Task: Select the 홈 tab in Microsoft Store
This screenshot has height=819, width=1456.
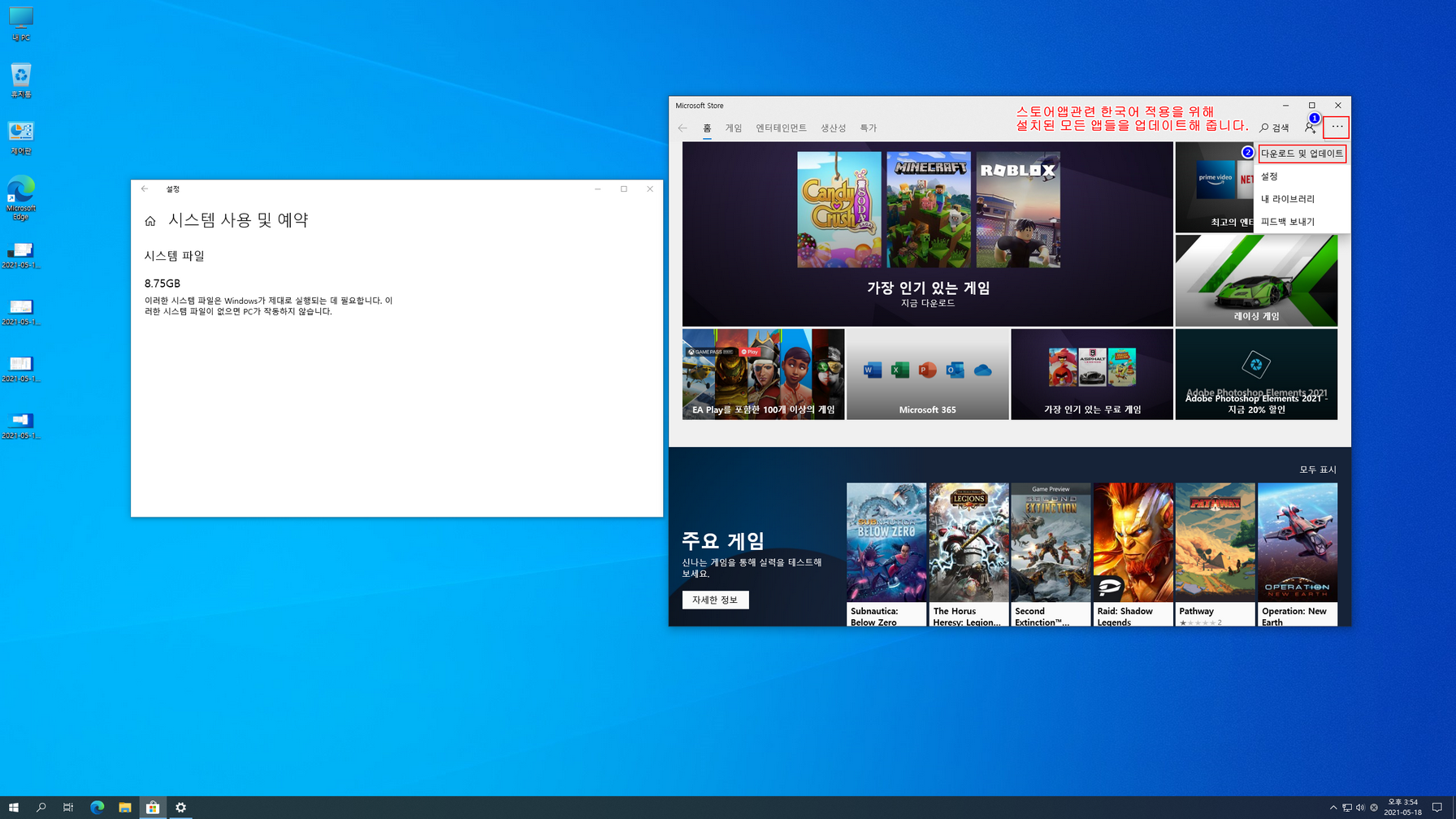Action: pyautogui.click(x=707, y=128)
